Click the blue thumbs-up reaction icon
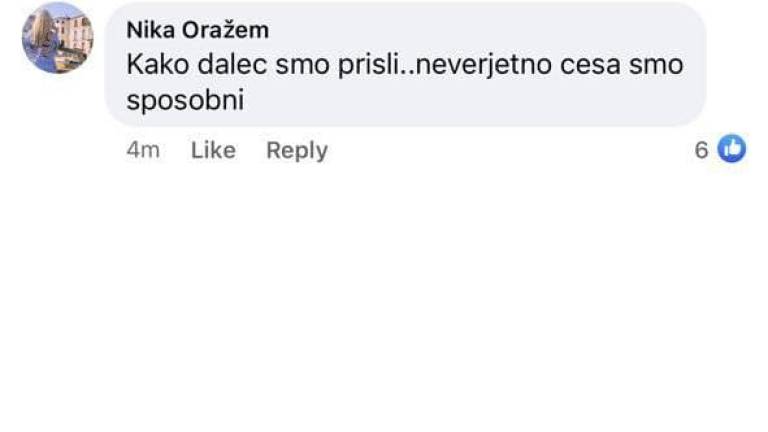768x432 pixels. click(x=733, y=150)
